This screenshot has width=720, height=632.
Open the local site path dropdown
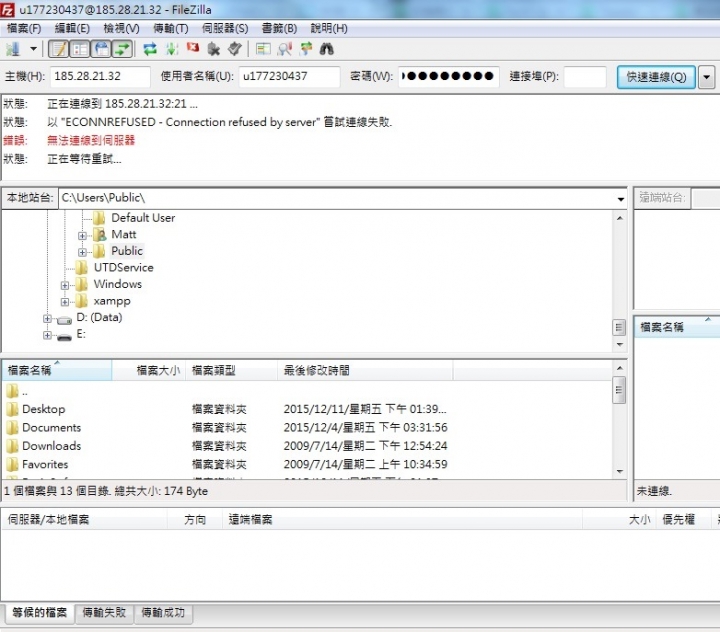pos(620,199)
